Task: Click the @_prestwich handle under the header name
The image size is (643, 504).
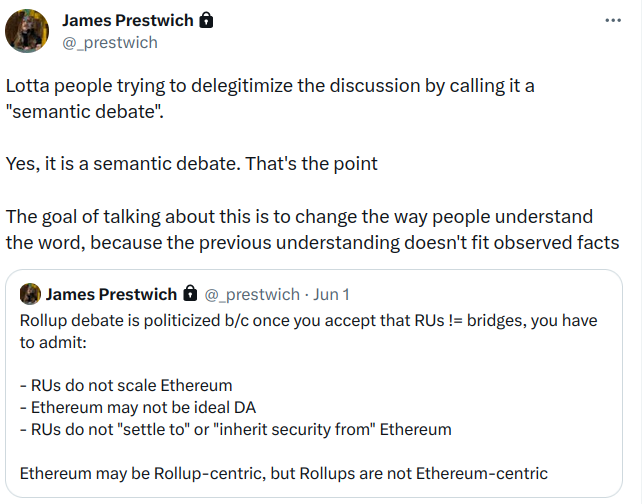Action: [x=109, y=43]
